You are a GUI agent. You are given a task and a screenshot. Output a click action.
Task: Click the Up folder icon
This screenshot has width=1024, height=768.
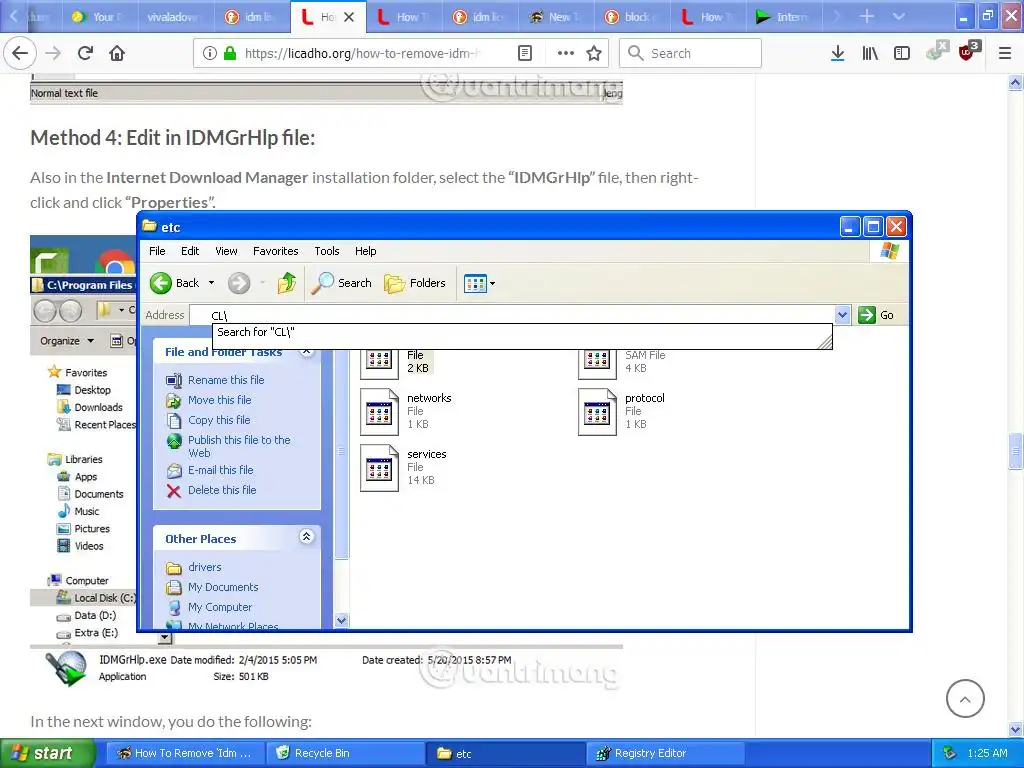coord(286,283)
